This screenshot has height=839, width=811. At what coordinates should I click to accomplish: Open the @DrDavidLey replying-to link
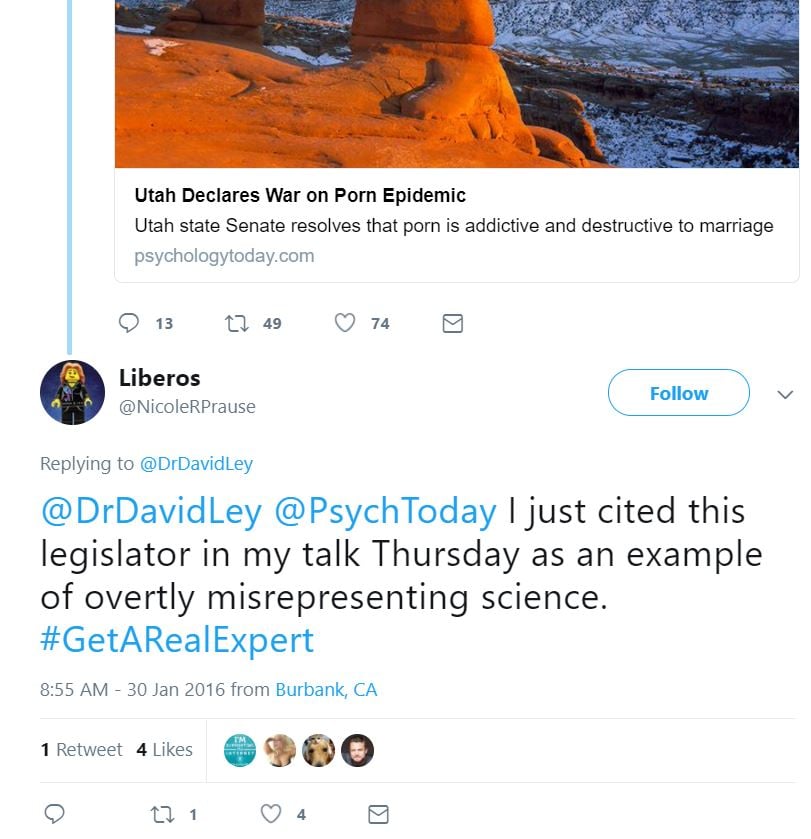tap(196, 464)
